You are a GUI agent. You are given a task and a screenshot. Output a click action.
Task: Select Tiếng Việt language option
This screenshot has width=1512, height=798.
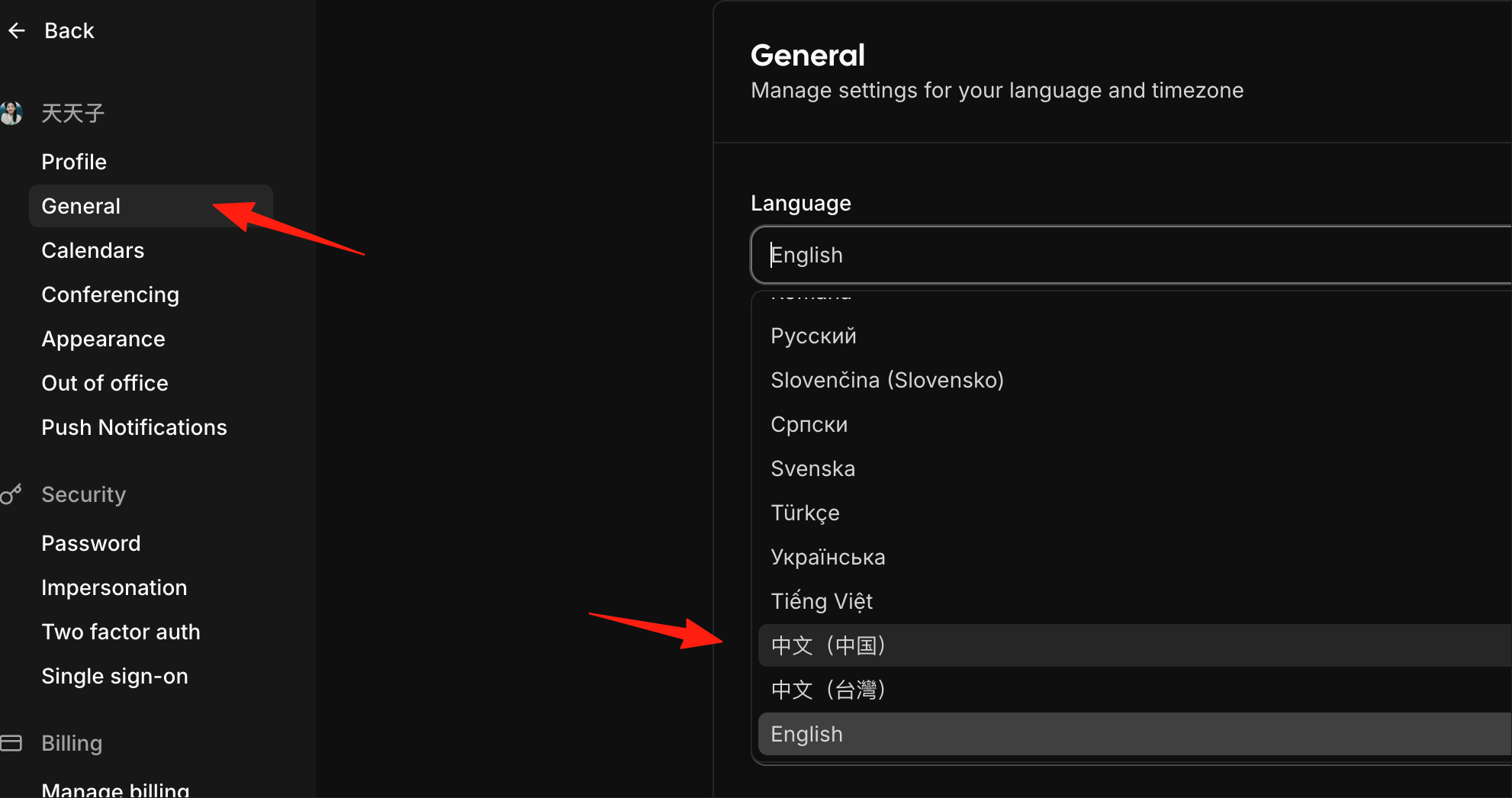[x=1135, y=601]
